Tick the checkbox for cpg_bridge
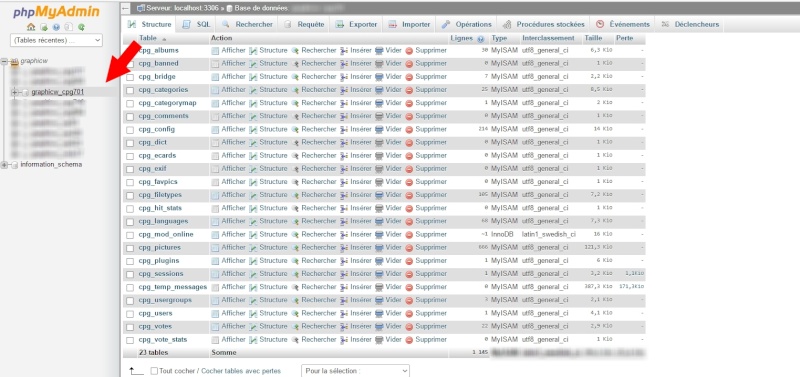Image resolution: width=800 pixels, height=377 pixels. coord(130,77)
